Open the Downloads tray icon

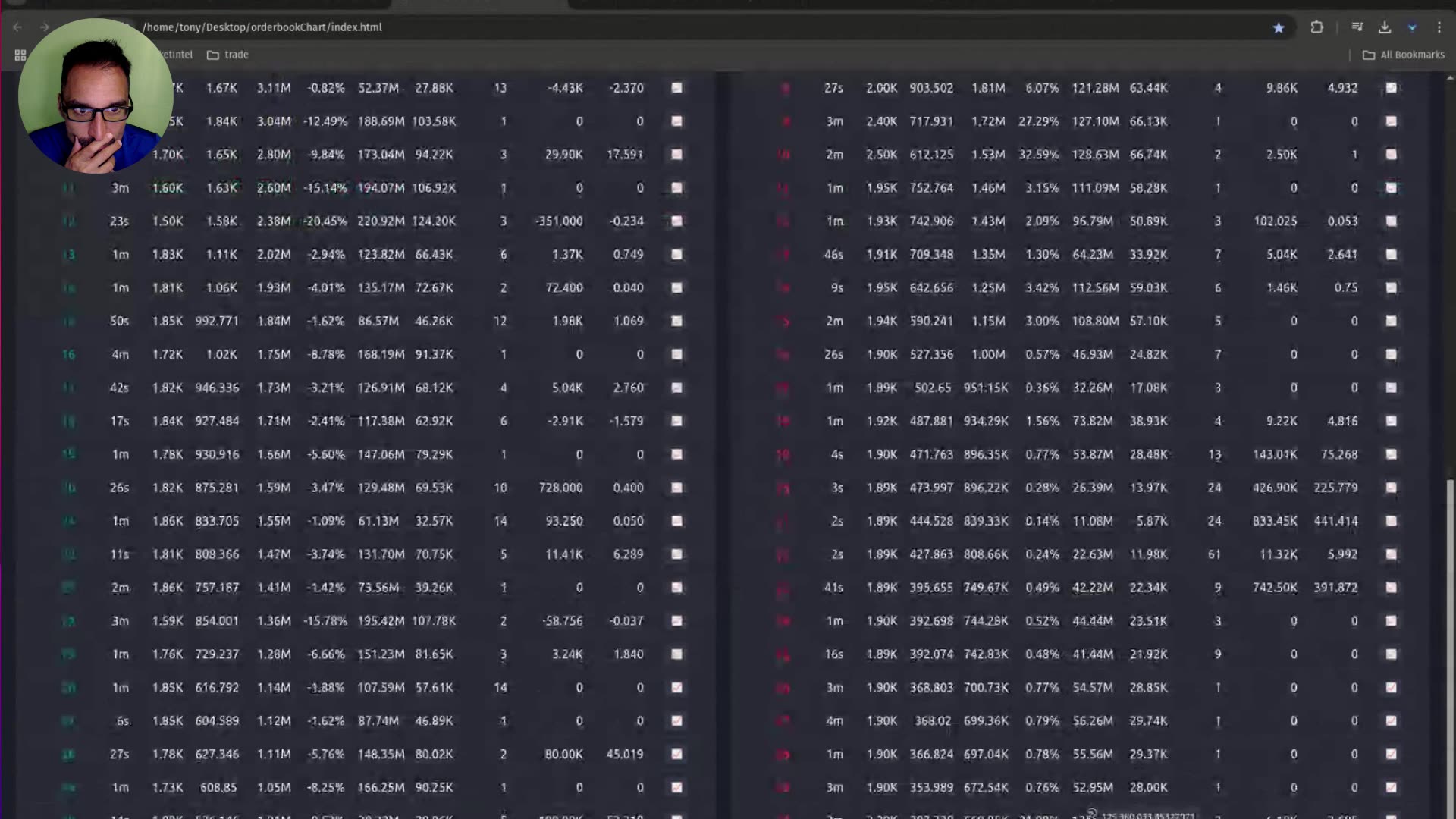[x=1385, y=27]
